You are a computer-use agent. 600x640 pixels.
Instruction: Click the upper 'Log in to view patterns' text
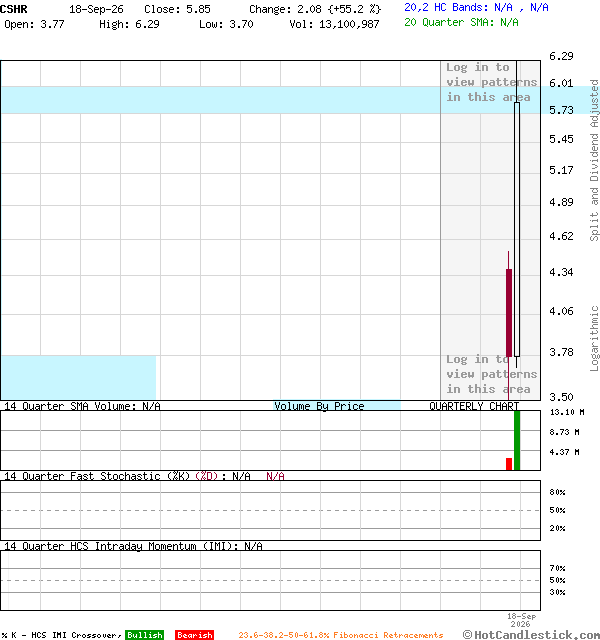point(491,82)
